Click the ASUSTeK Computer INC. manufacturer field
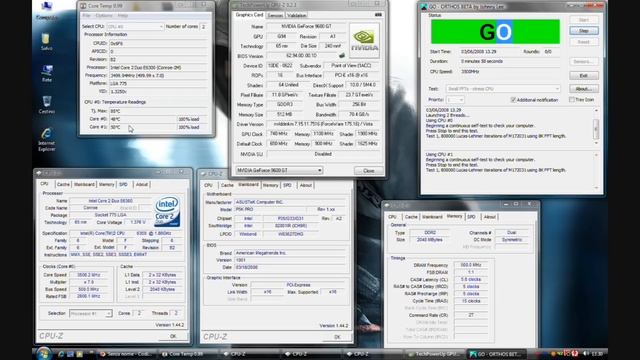Image resolution: width=640 pixels, height=360 pixels. coord(290,202)
